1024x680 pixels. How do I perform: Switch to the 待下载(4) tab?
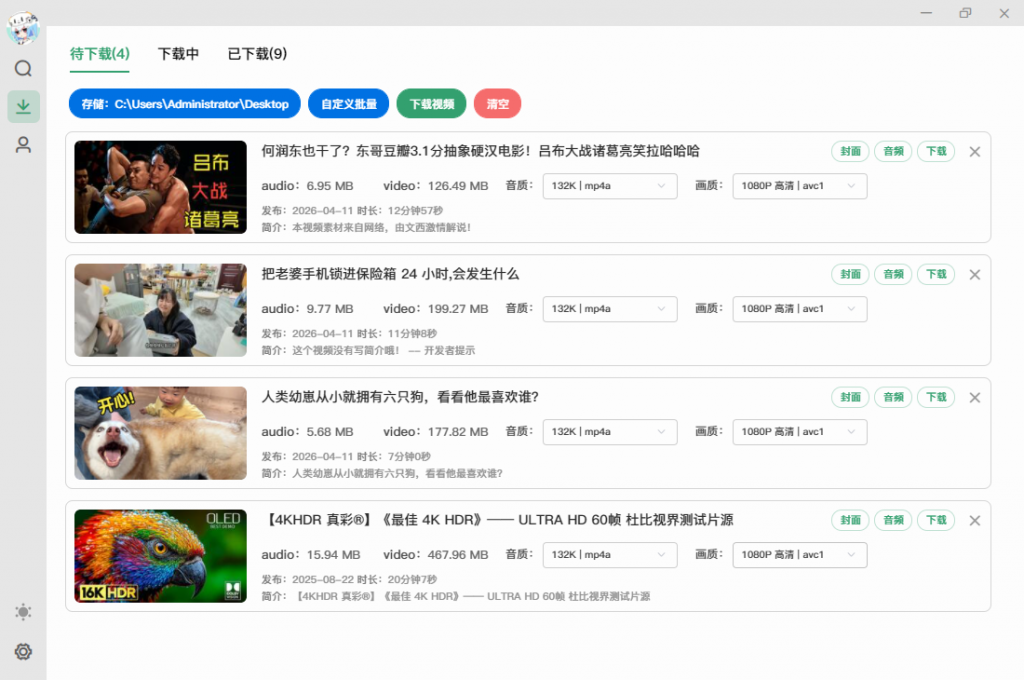point(100,54)
